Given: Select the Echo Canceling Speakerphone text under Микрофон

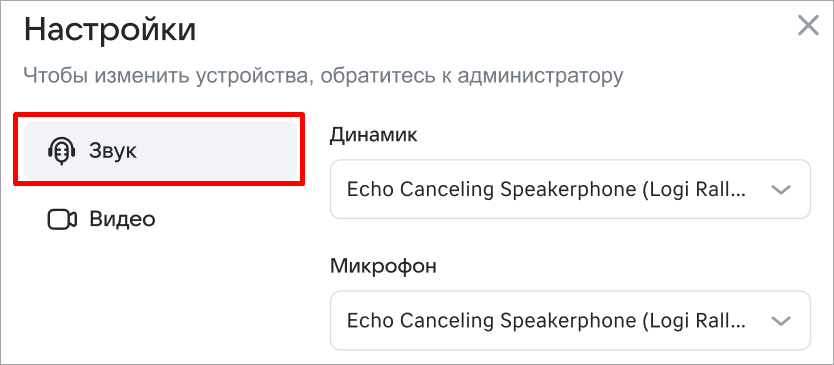Looking at the screenshot, I should [546, 321].
